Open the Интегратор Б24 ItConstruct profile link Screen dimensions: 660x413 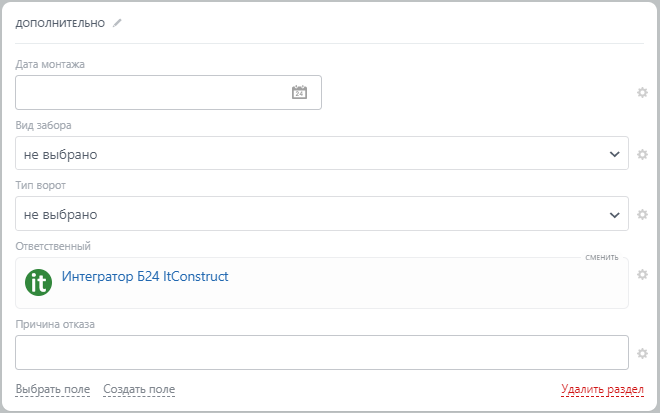point(146,276)
